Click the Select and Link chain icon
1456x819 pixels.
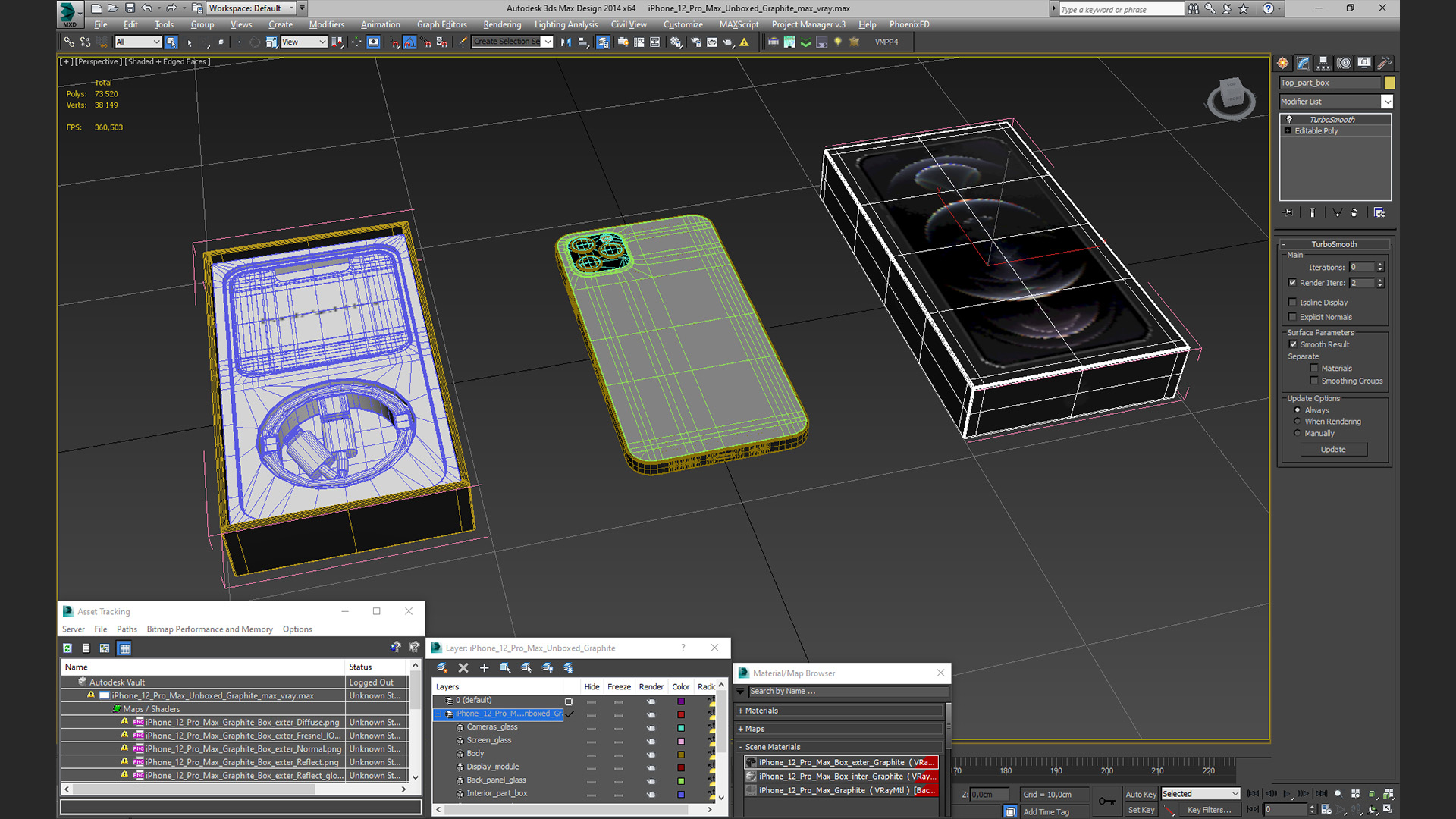click(x=69, y=42)
